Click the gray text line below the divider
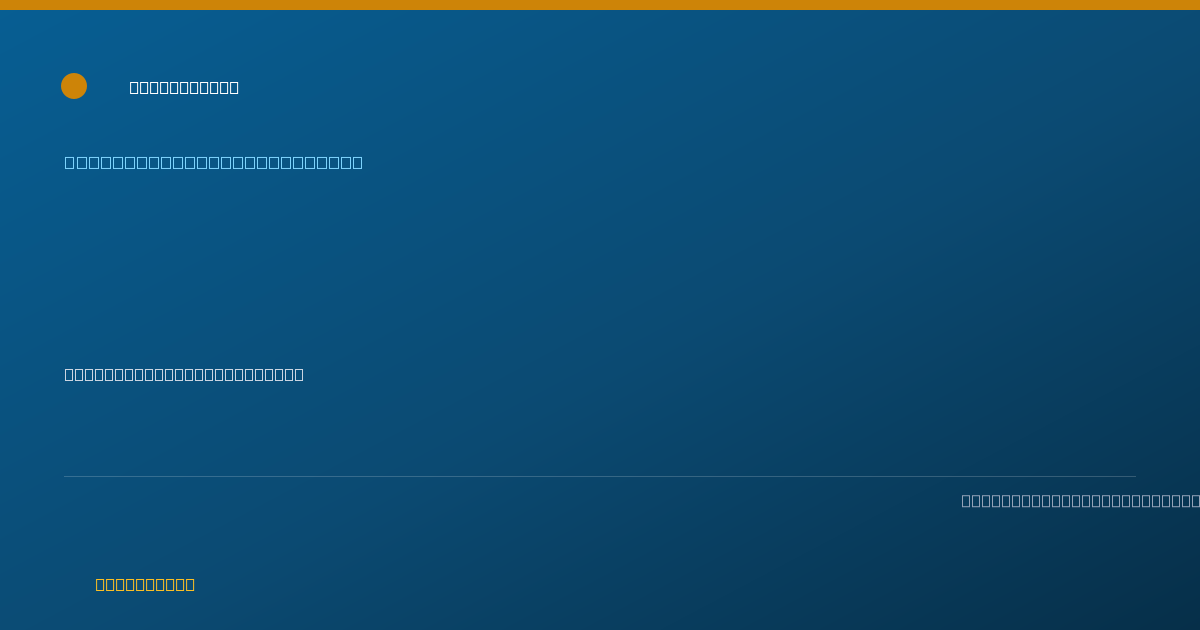The width and height of the screenshot is (1200, 630). (1081, 500)
